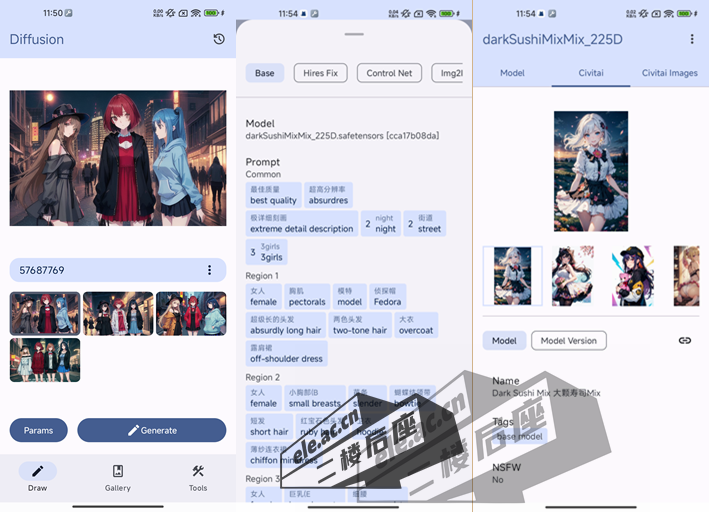Switch to the Civitai tab
The image size is (709, 512).
click(x=591, y=73)
